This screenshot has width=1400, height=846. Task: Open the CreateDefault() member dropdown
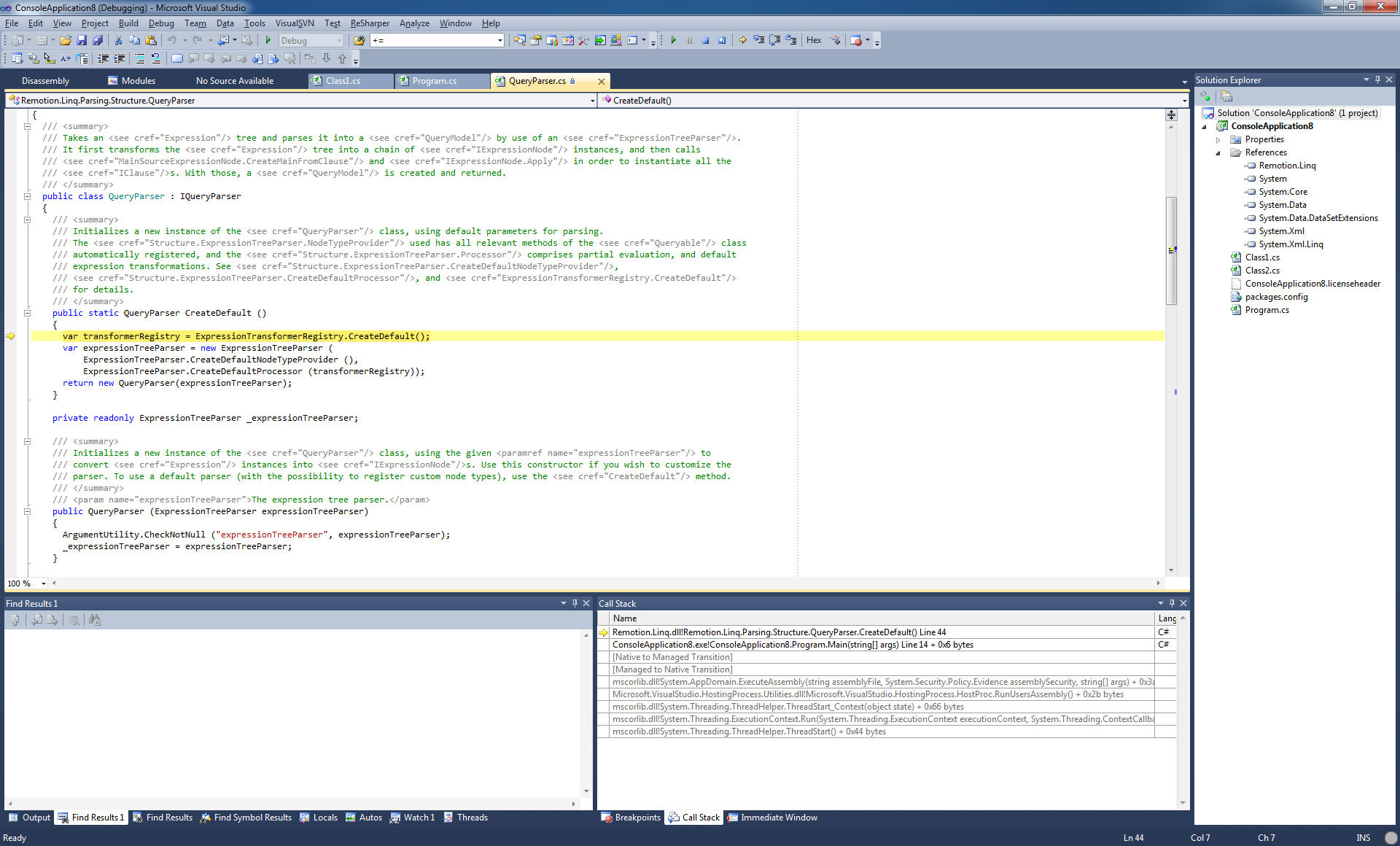(x=1184, y=101)
